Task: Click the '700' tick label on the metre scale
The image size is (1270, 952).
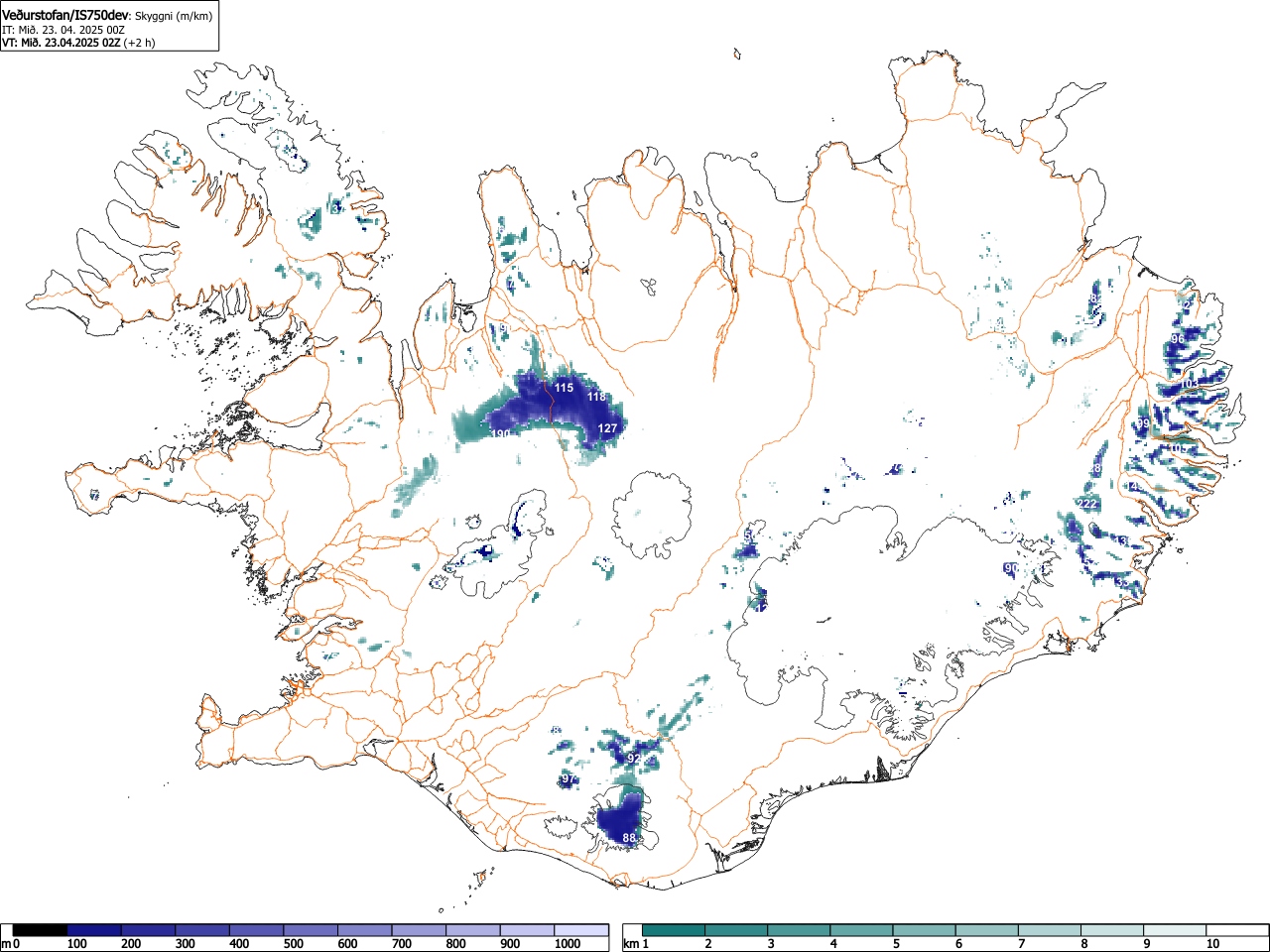Action: 401,944
